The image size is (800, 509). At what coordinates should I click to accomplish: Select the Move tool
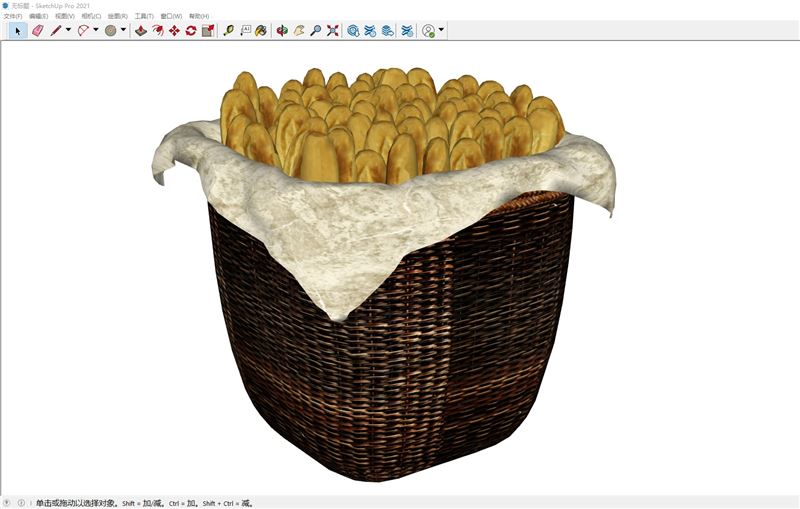click(174, 31)
